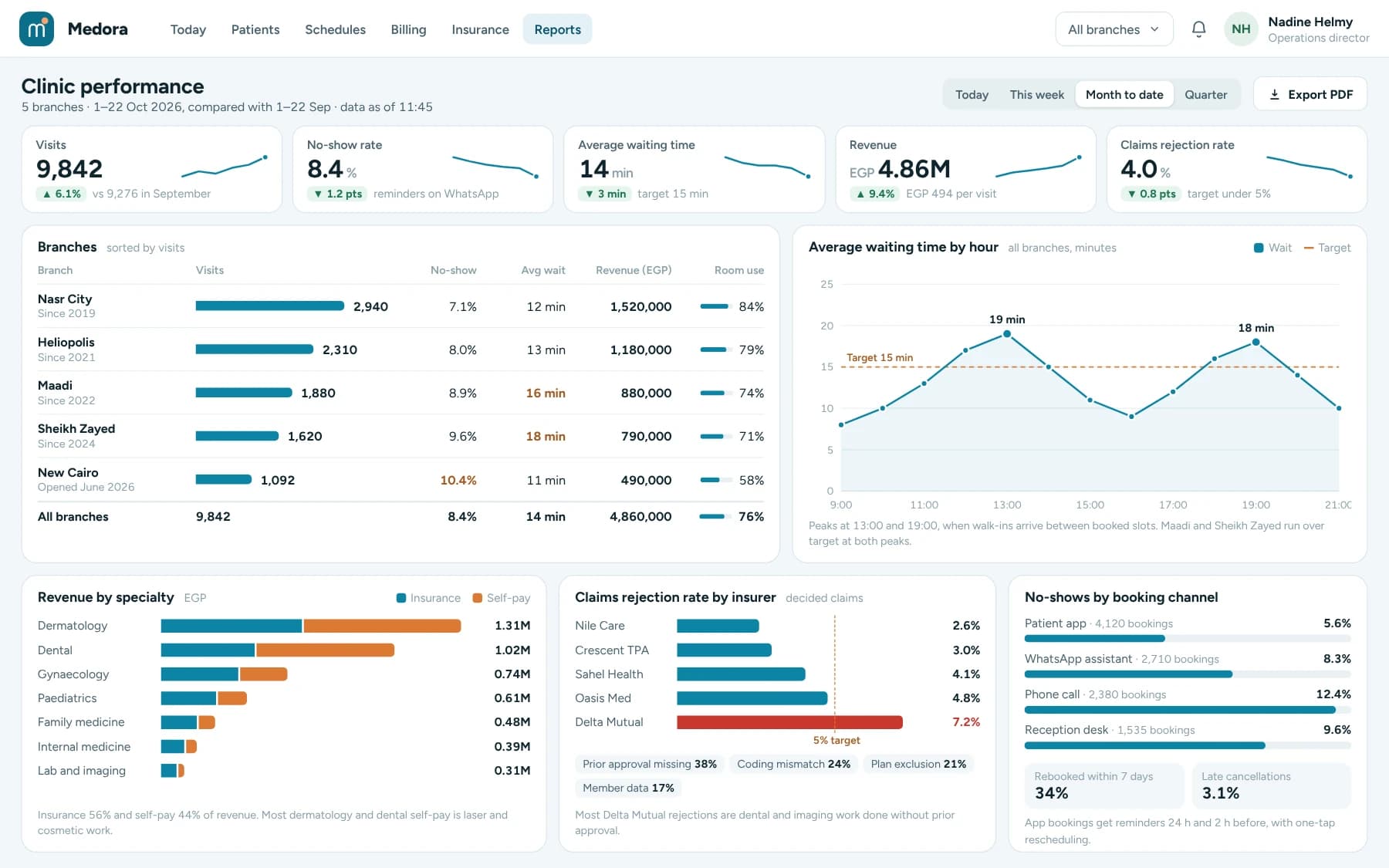Click the Nasr City room use bar
The width and height of the screenshot is (1389, 868).
pos(715,306)
